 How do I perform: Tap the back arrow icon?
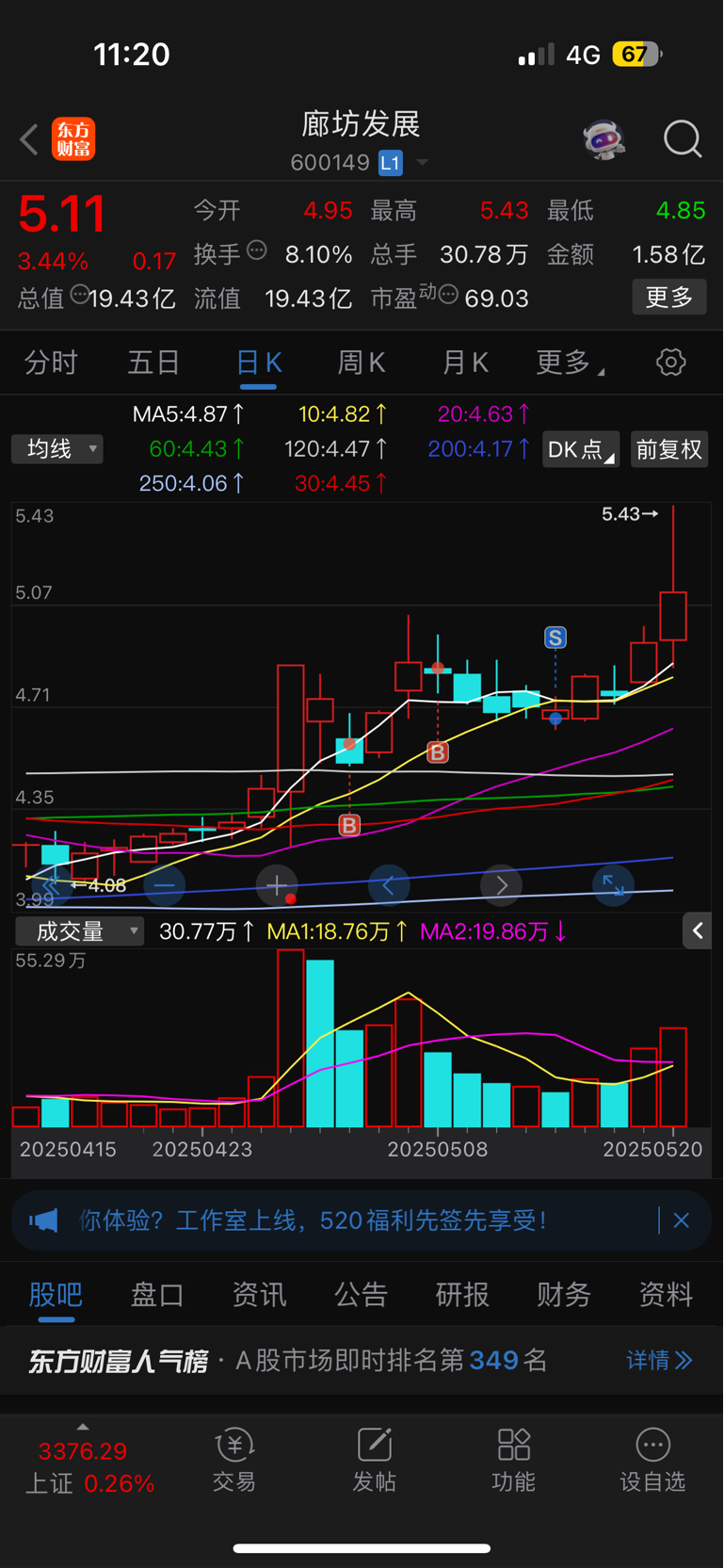coord(29,139)
